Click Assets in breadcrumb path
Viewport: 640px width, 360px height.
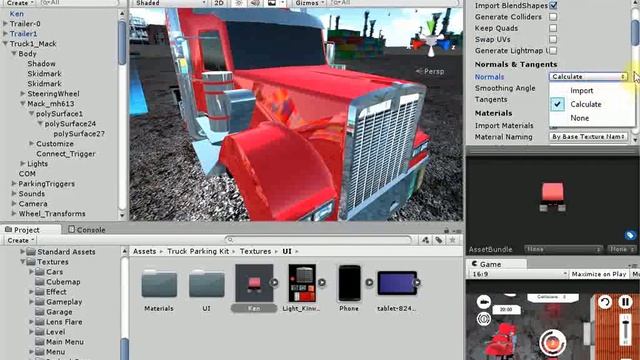tap(144, 251)
